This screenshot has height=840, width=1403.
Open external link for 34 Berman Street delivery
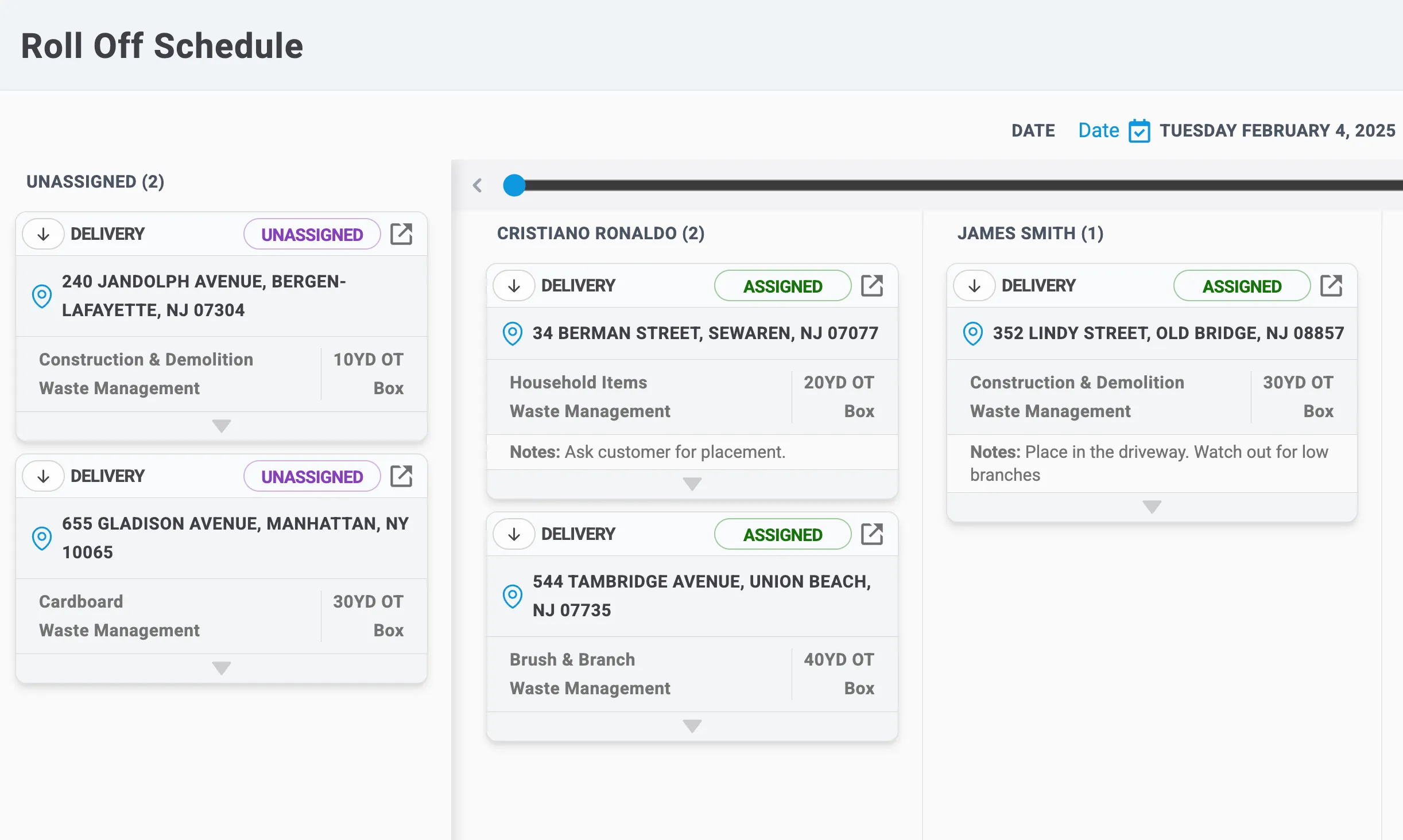872,286
